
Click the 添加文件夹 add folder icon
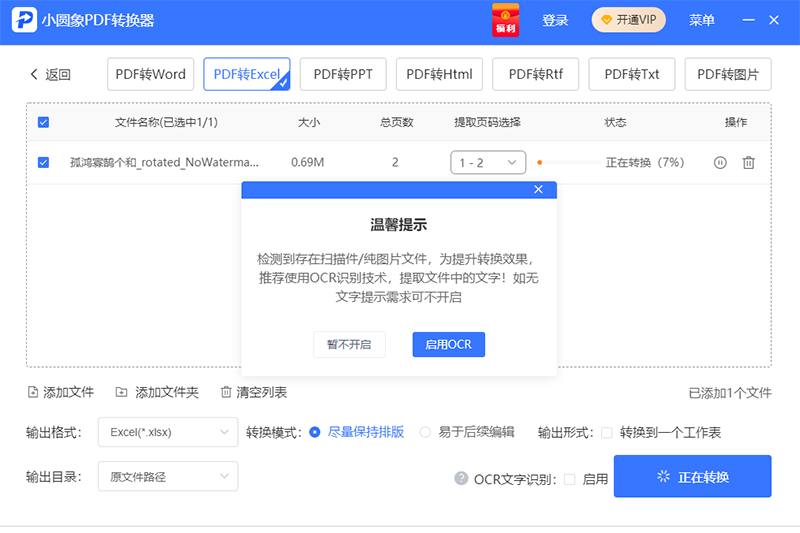[122, 392]
